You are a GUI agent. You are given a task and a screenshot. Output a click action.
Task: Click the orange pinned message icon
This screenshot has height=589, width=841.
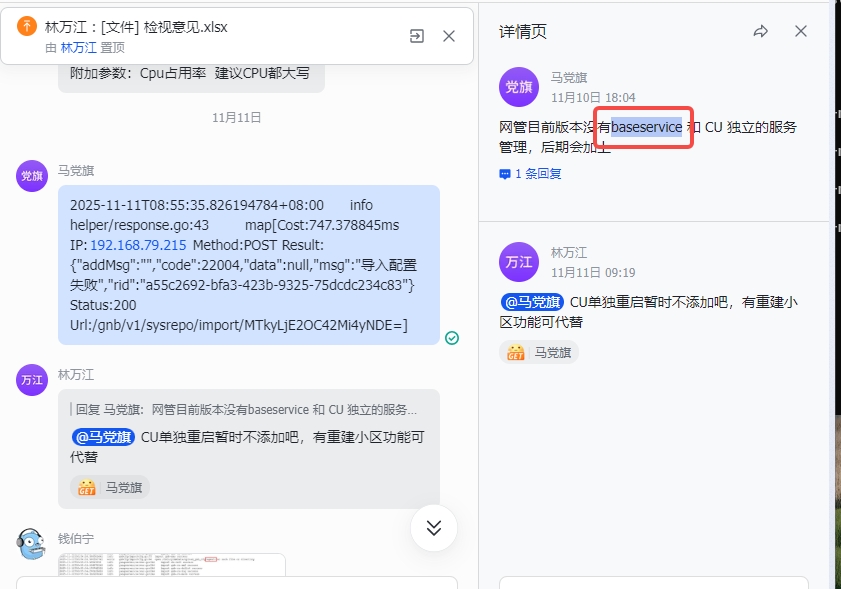pyautogui.click(x=27, y=26)
